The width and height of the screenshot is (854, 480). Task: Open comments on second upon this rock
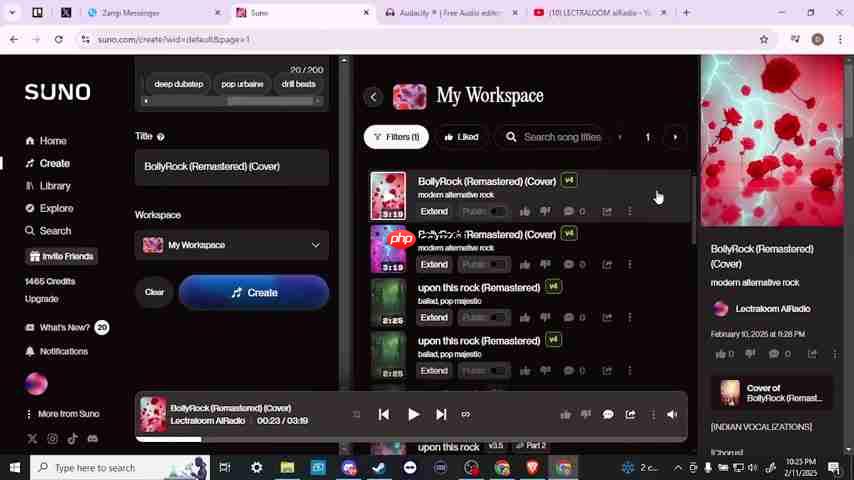pos(574,371)
